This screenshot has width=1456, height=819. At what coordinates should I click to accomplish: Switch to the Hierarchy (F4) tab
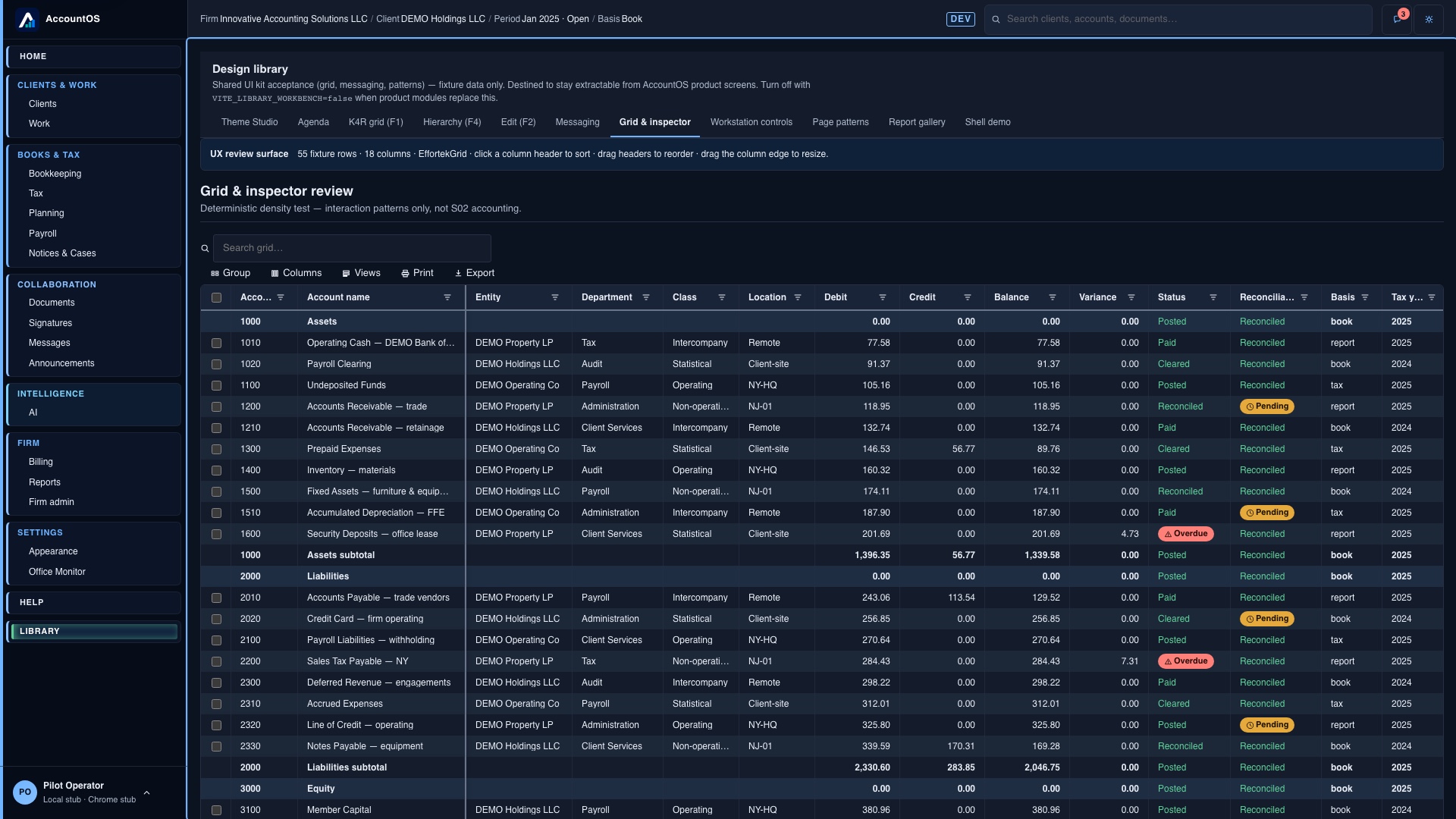(452, 122)
